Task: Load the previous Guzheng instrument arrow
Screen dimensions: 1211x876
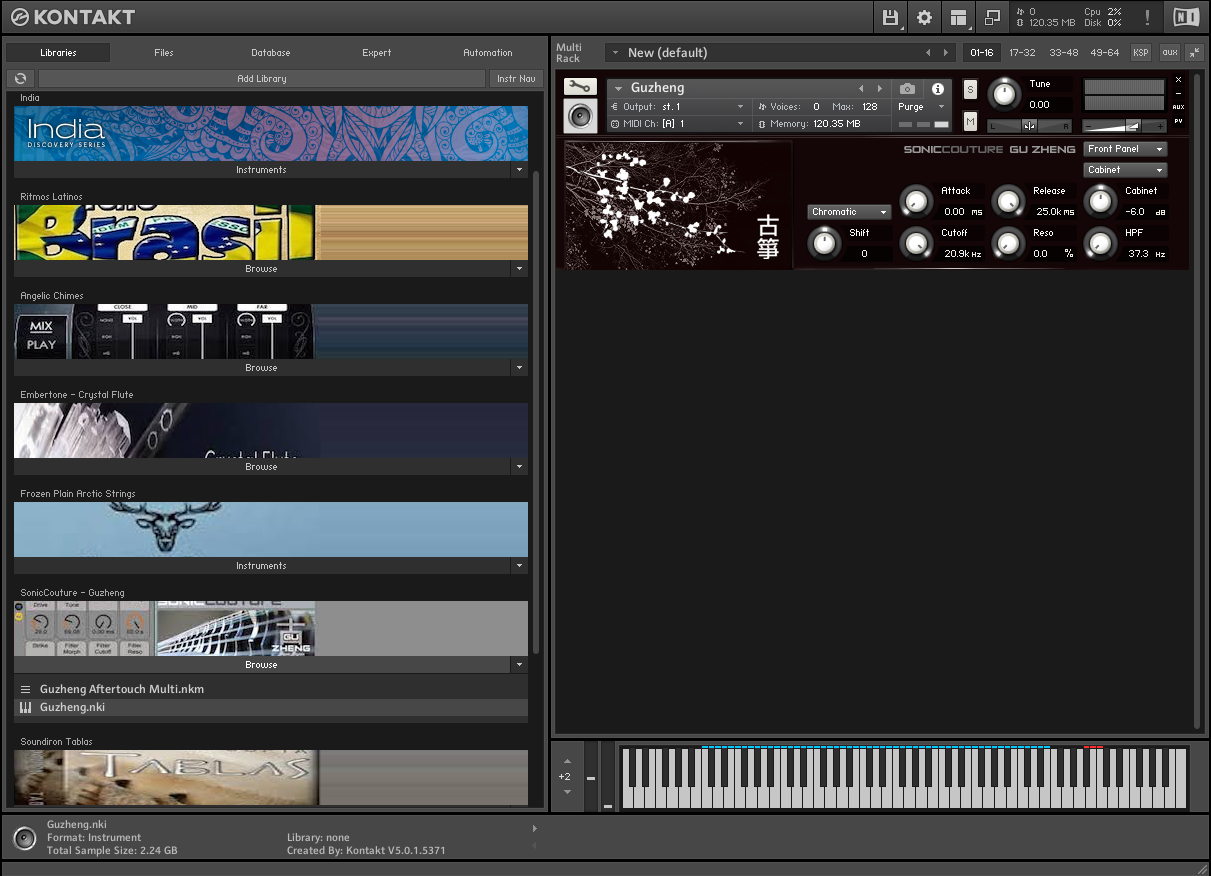Action: click(x=861, y=89)
